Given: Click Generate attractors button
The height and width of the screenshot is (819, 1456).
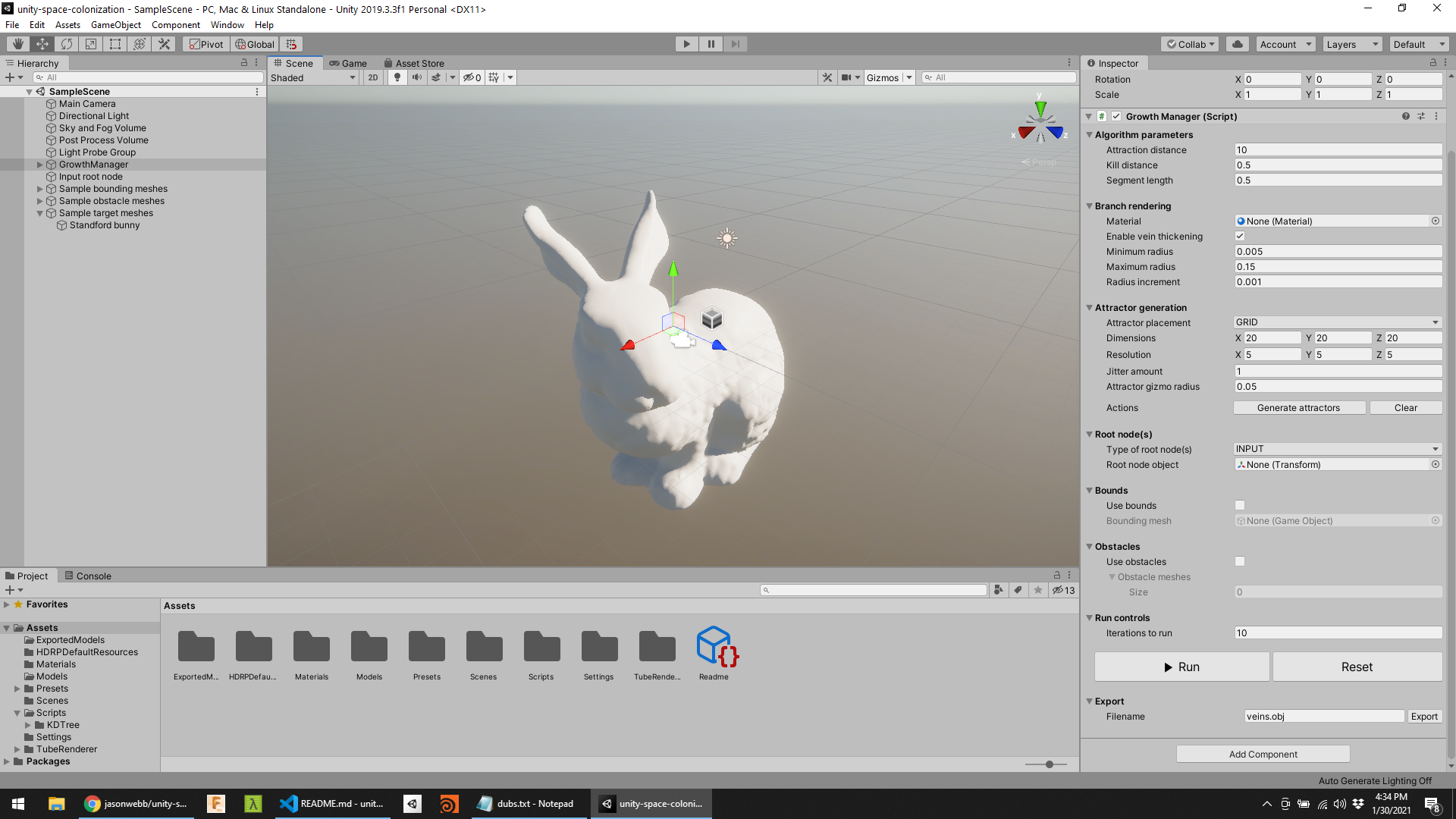Looking at the screenshot, I should pyautogui.click(x=1299, y=408).
